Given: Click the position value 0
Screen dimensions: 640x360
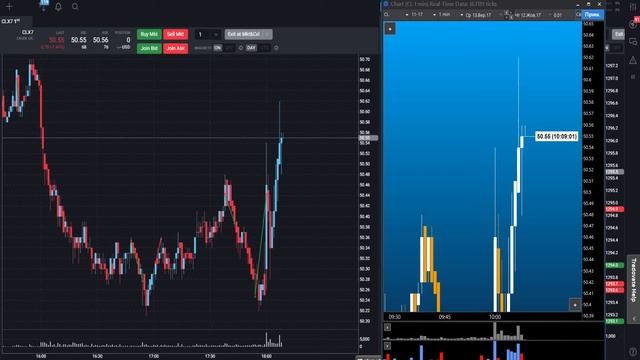Looking at the screenshot, I should coord(128,40).
